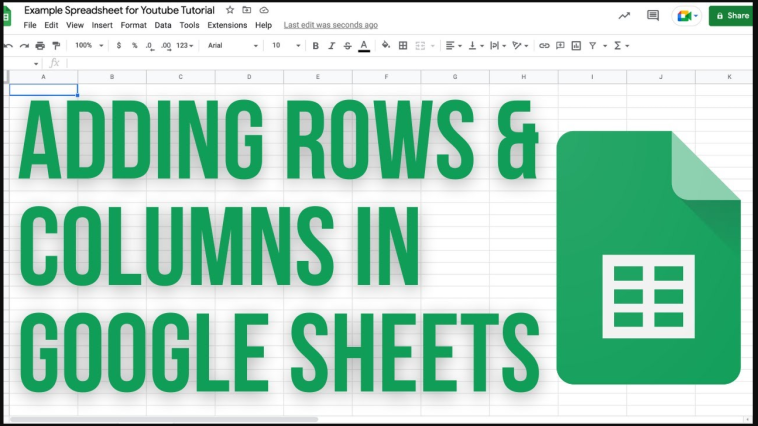
Task: Insert comment icon in toolbar
Action: (x=560, y=45)
